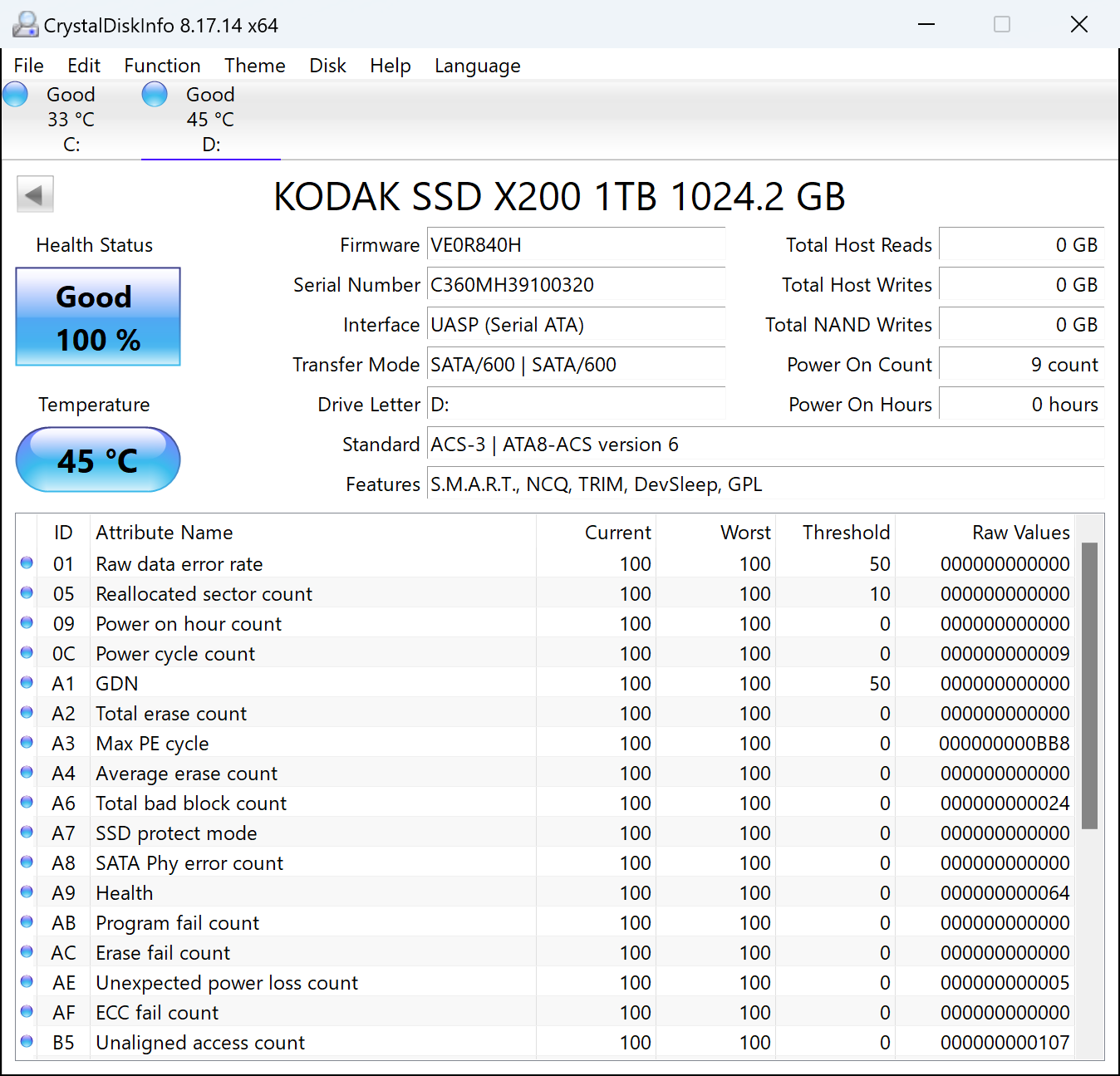The height and width of the screenshot is (1076, 1120).
Task: Click the Raw Values column header
Action: tap(1020, 533)
